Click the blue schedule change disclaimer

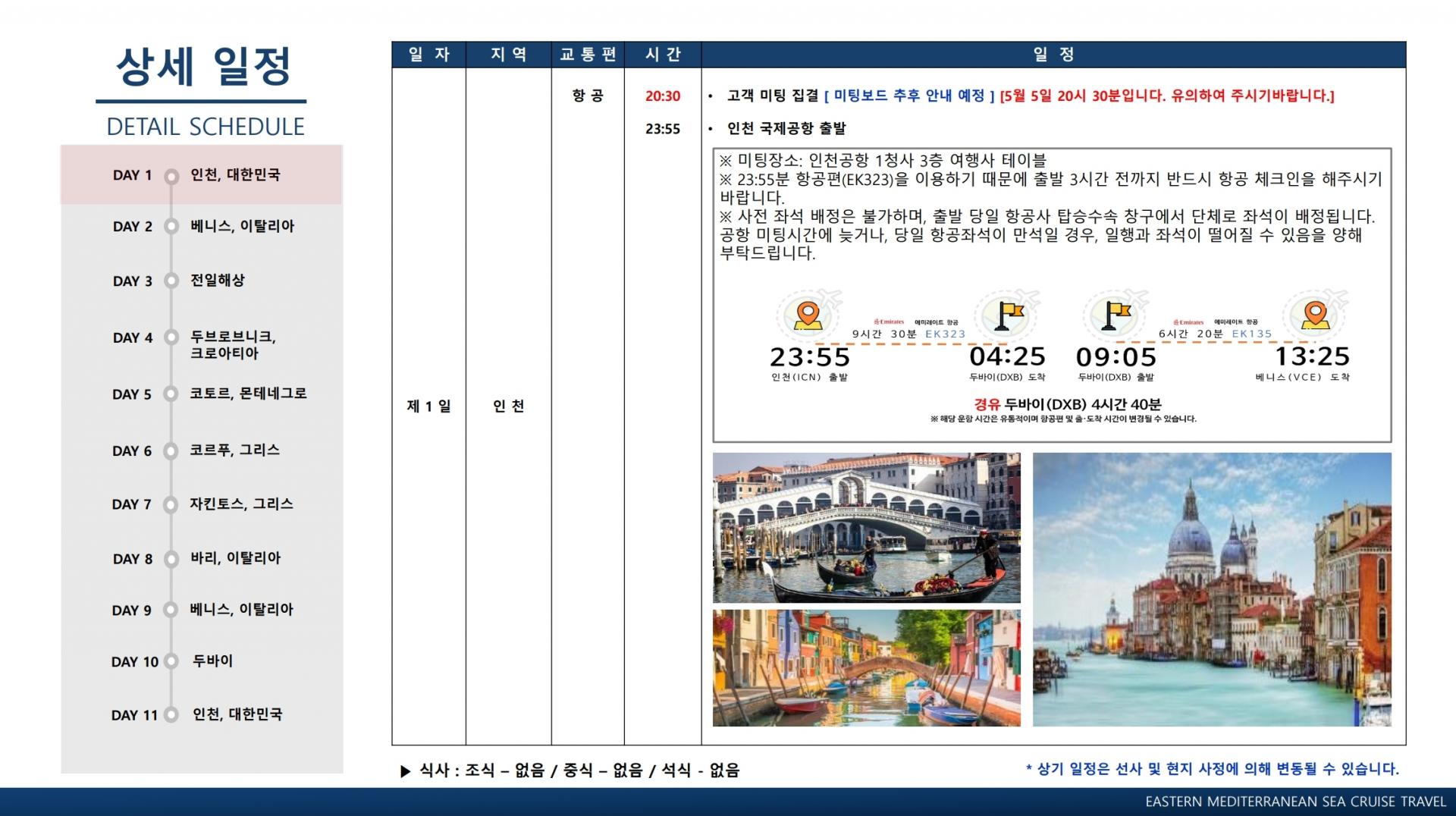[1212, 769]
